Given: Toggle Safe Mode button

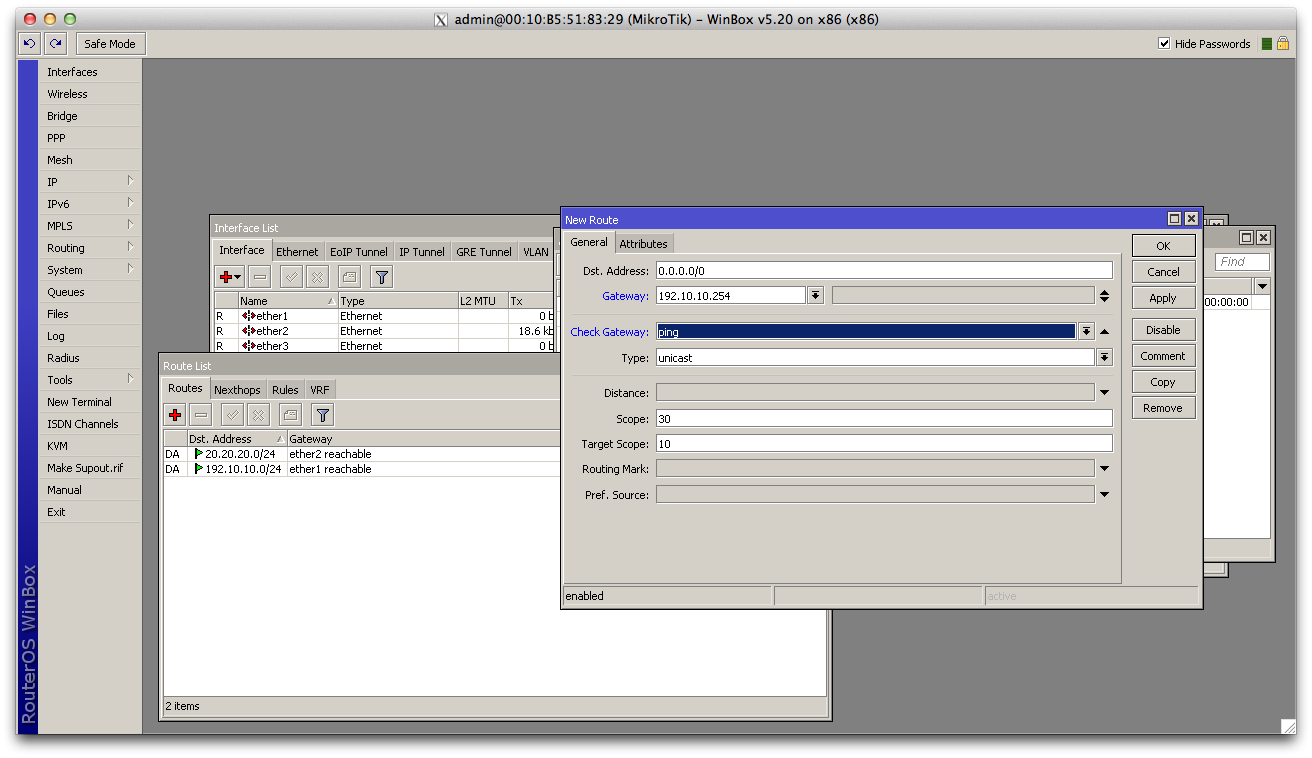Looking at the screenshot, I should (x=110, y=44).
